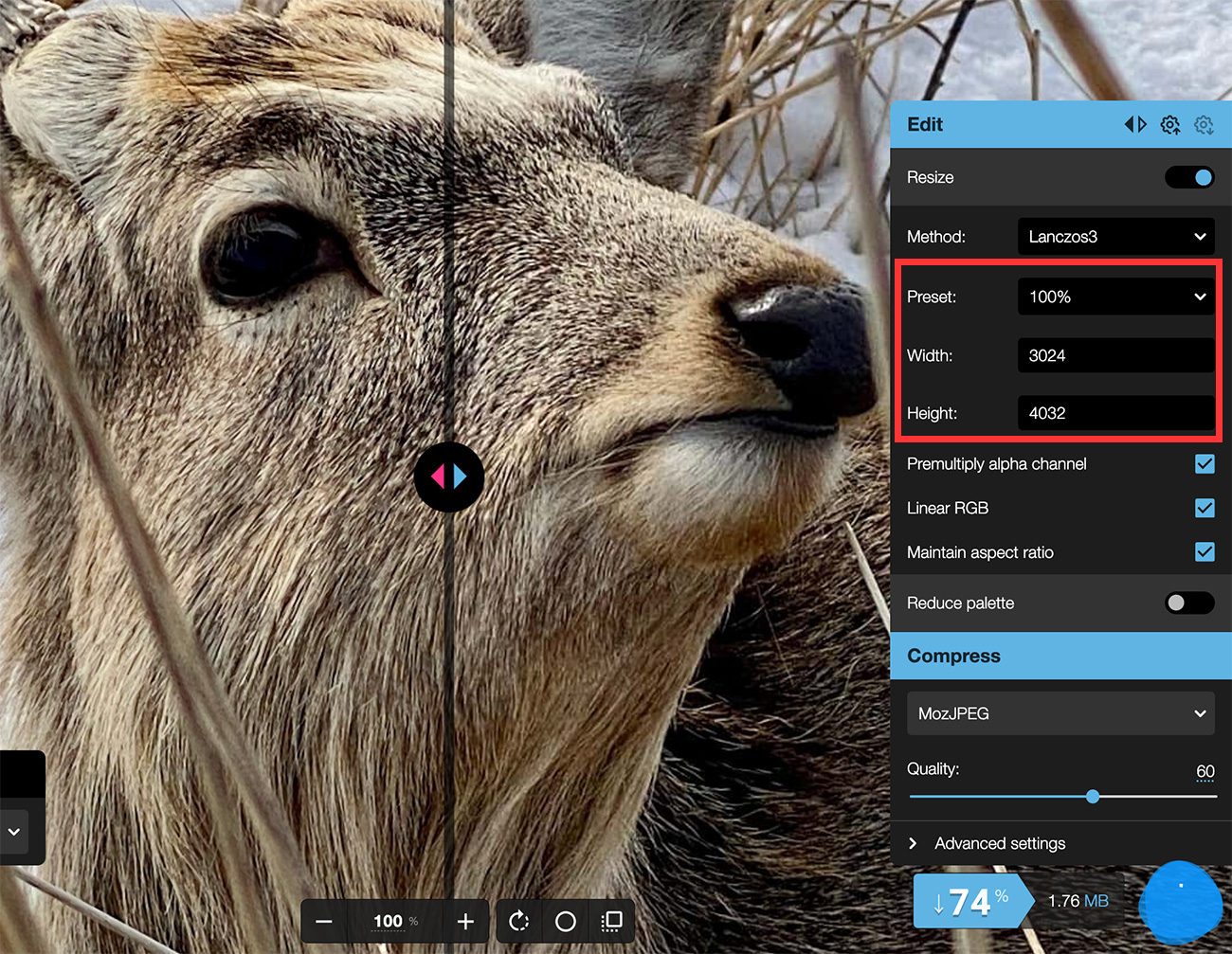Uncheck Maintain aspect ratio

pyautogui.click(x=1205, y=551)
